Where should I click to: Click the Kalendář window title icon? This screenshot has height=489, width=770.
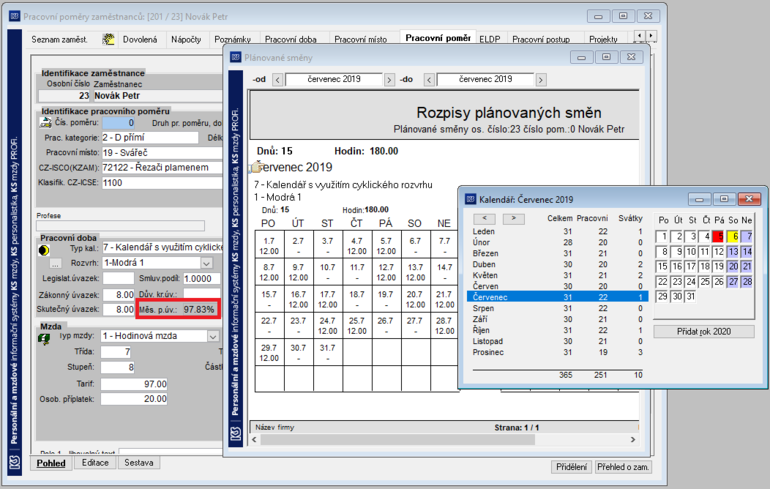pos(470,199)
